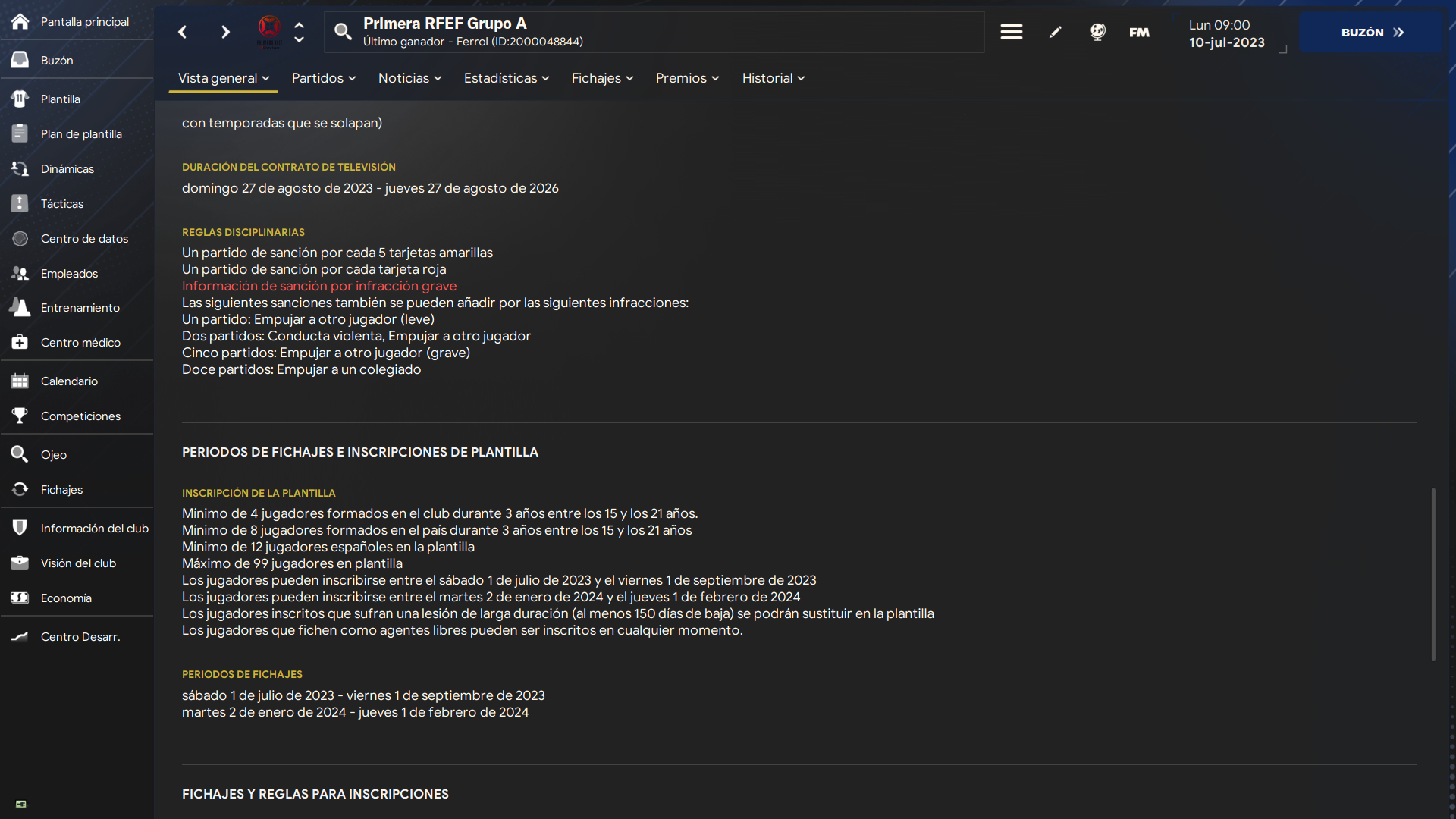Expand the Noticias dropdown
The image size is (1456, 819).
(x=410, y=78)
